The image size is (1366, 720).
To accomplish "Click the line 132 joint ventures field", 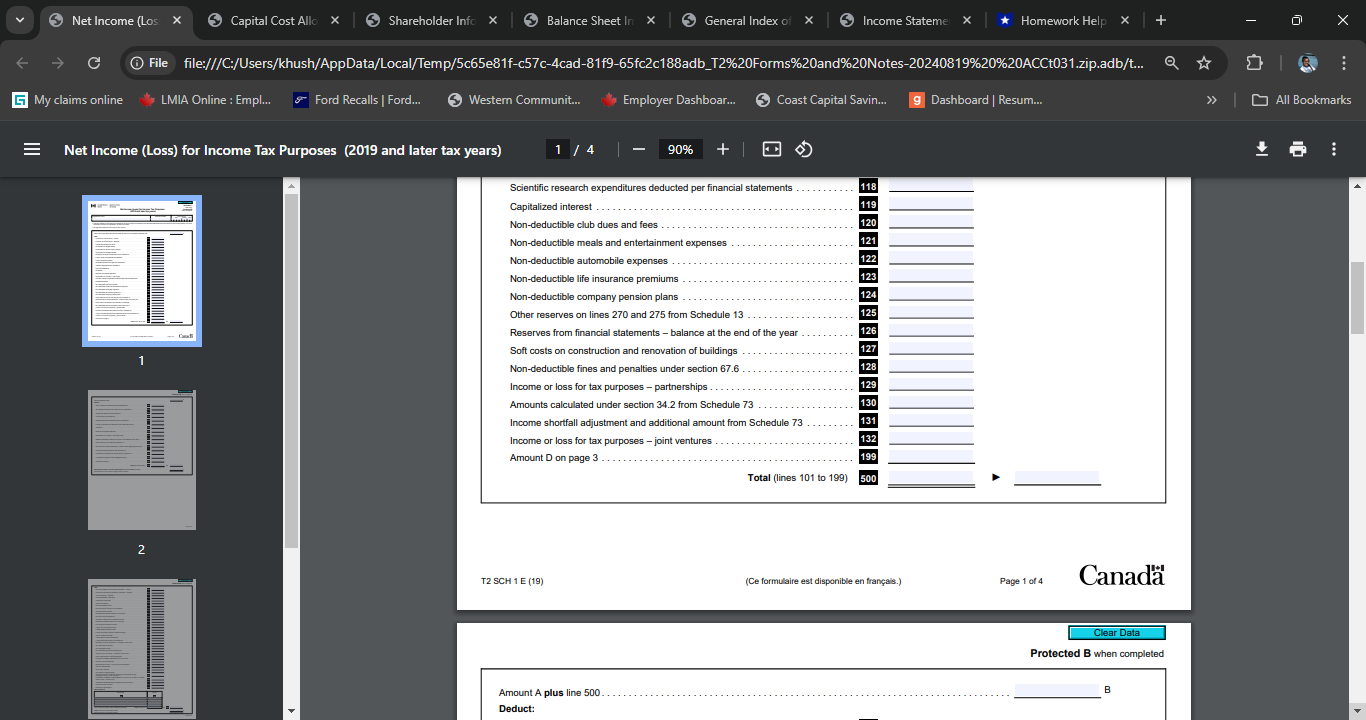I will coord(931,438).
